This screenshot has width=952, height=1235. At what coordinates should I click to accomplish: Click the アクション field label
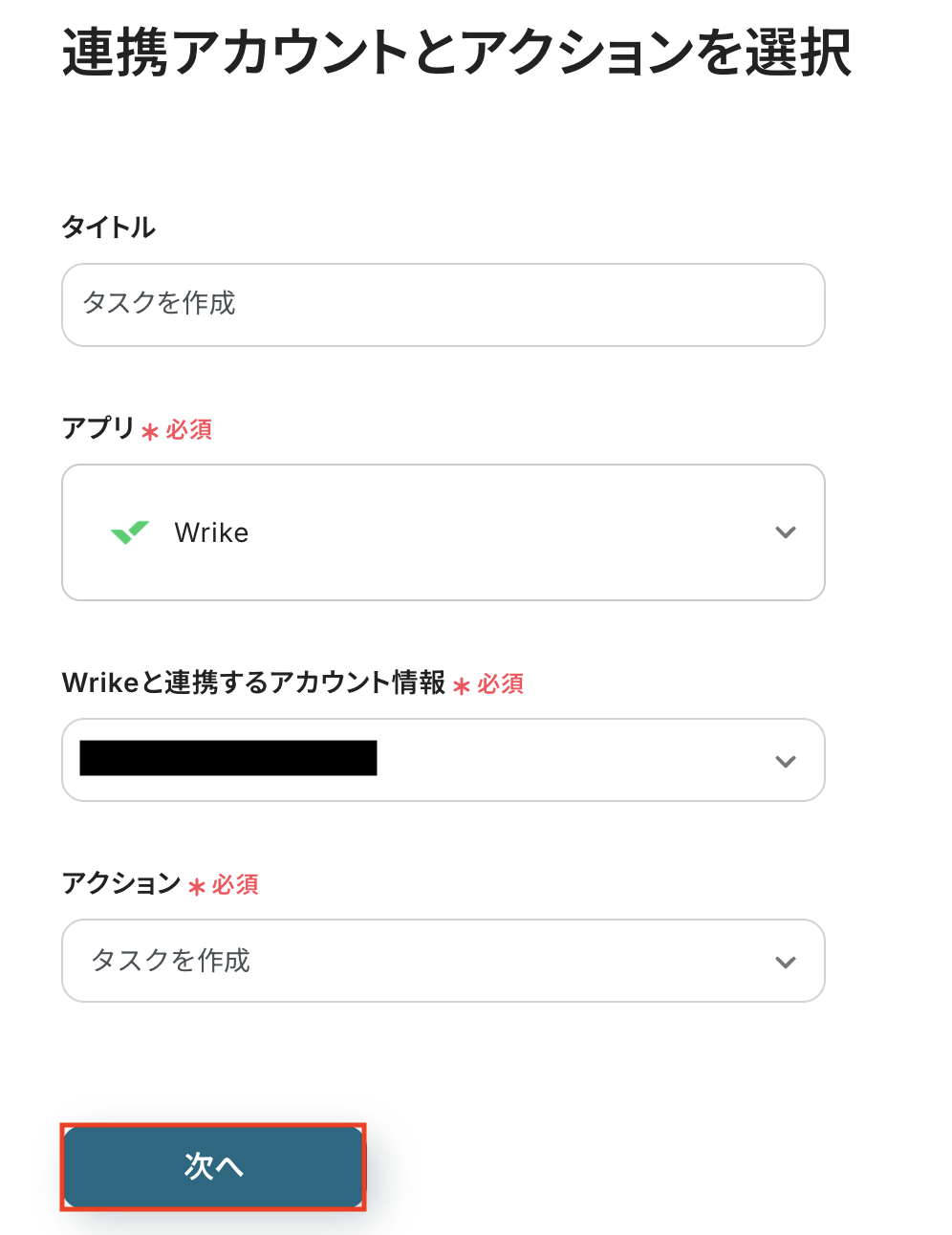(x=120, y=883)
